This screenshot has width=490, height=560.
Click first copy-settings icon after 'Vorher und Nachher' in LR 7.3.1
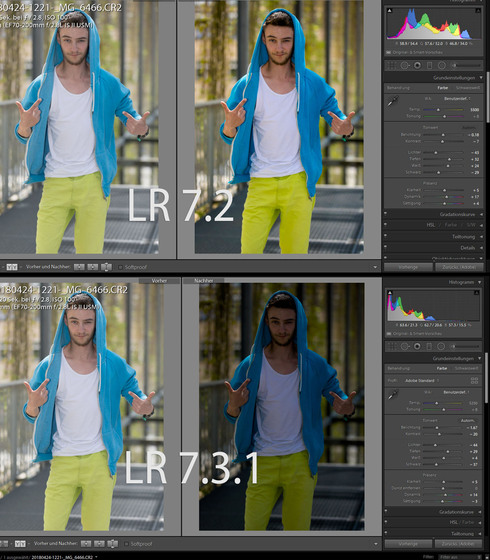(x=86, y=544)
